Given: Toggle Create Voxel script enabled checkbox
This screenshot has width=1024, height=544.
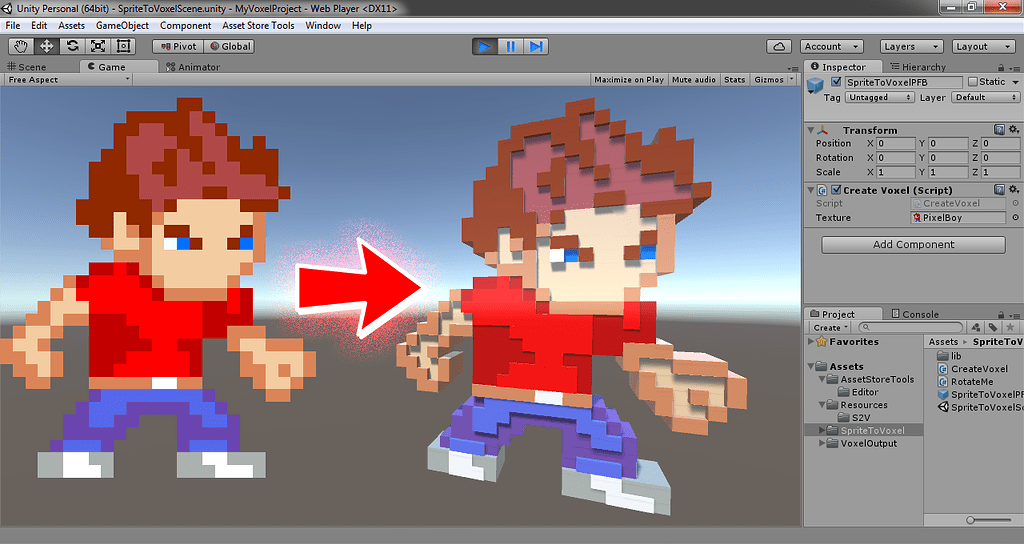Looking at the screenshot, I should pyautogui.click(x=836, y=190).
